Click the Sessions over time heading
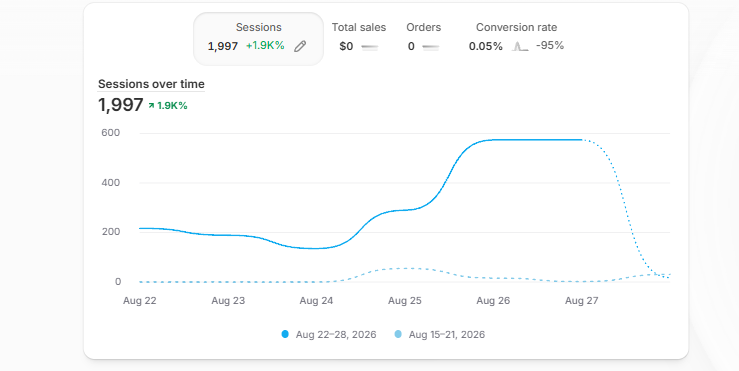 pos(151,84)
